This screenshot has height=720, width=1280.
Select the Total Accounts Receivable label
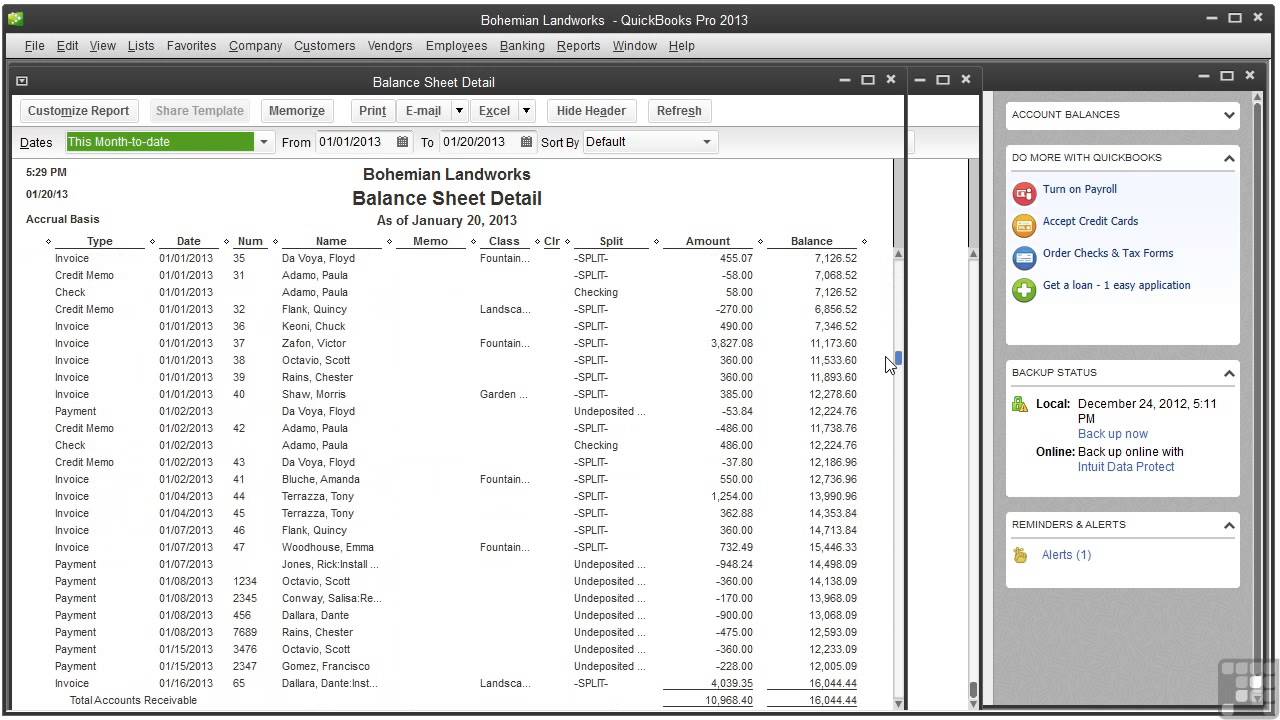[133, 700]
